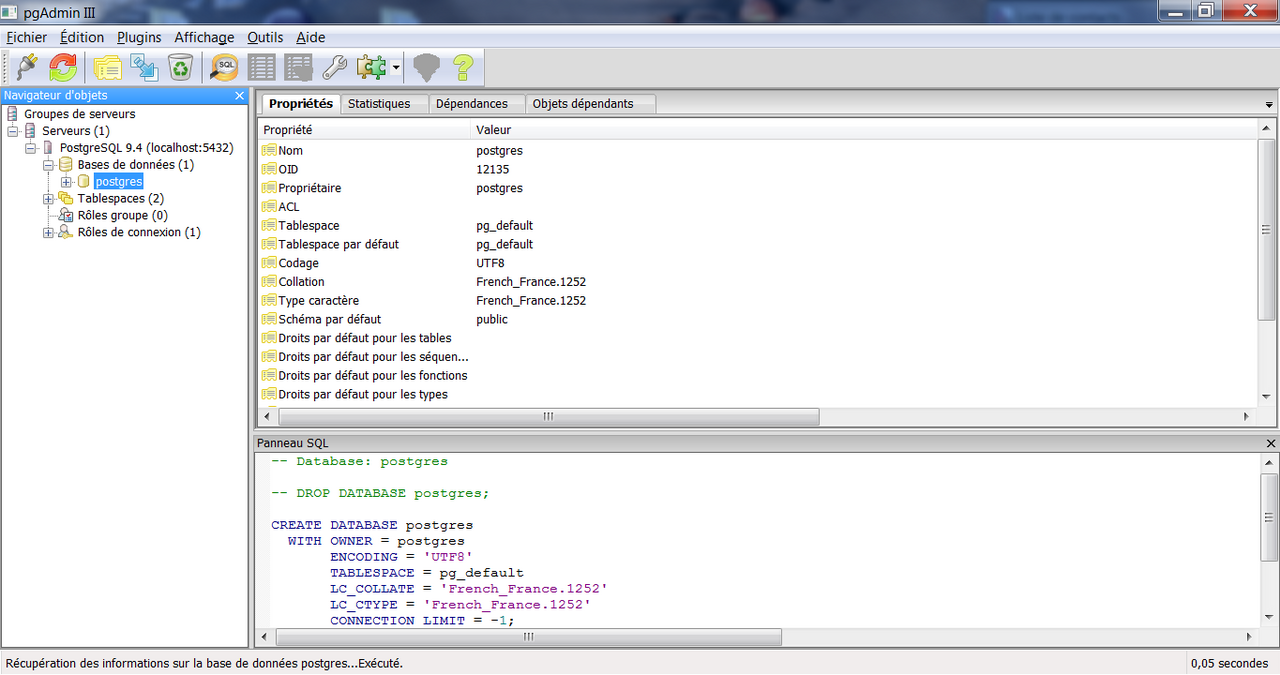Select the Tablespace par défaut row
This screenshot has width=1280, height=675.
(x=758, y=244)
